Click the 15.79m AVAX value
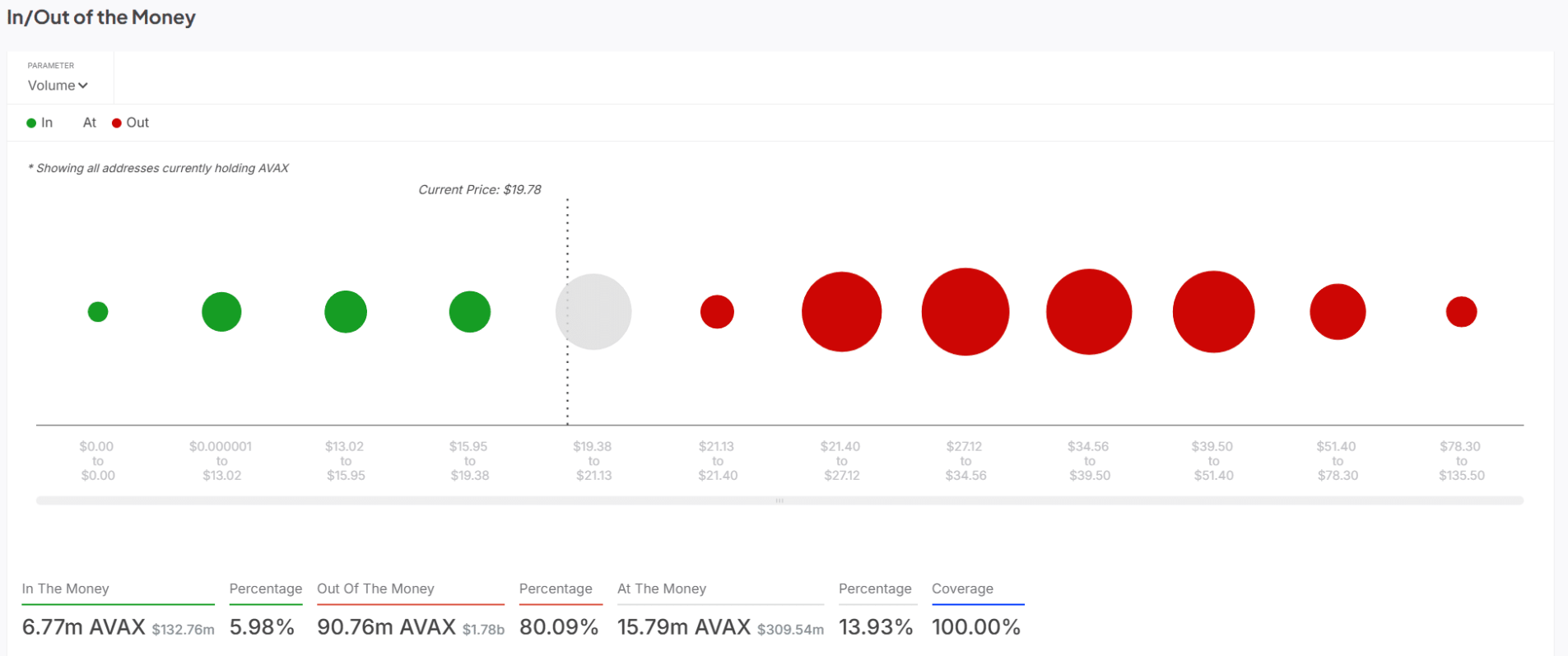Screen dimensions: 1568x656 [684, 627]
